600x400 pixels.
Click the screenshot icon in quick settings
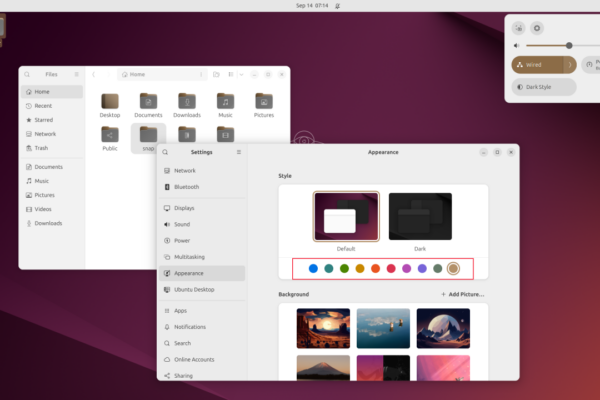[x=518, y=28]
